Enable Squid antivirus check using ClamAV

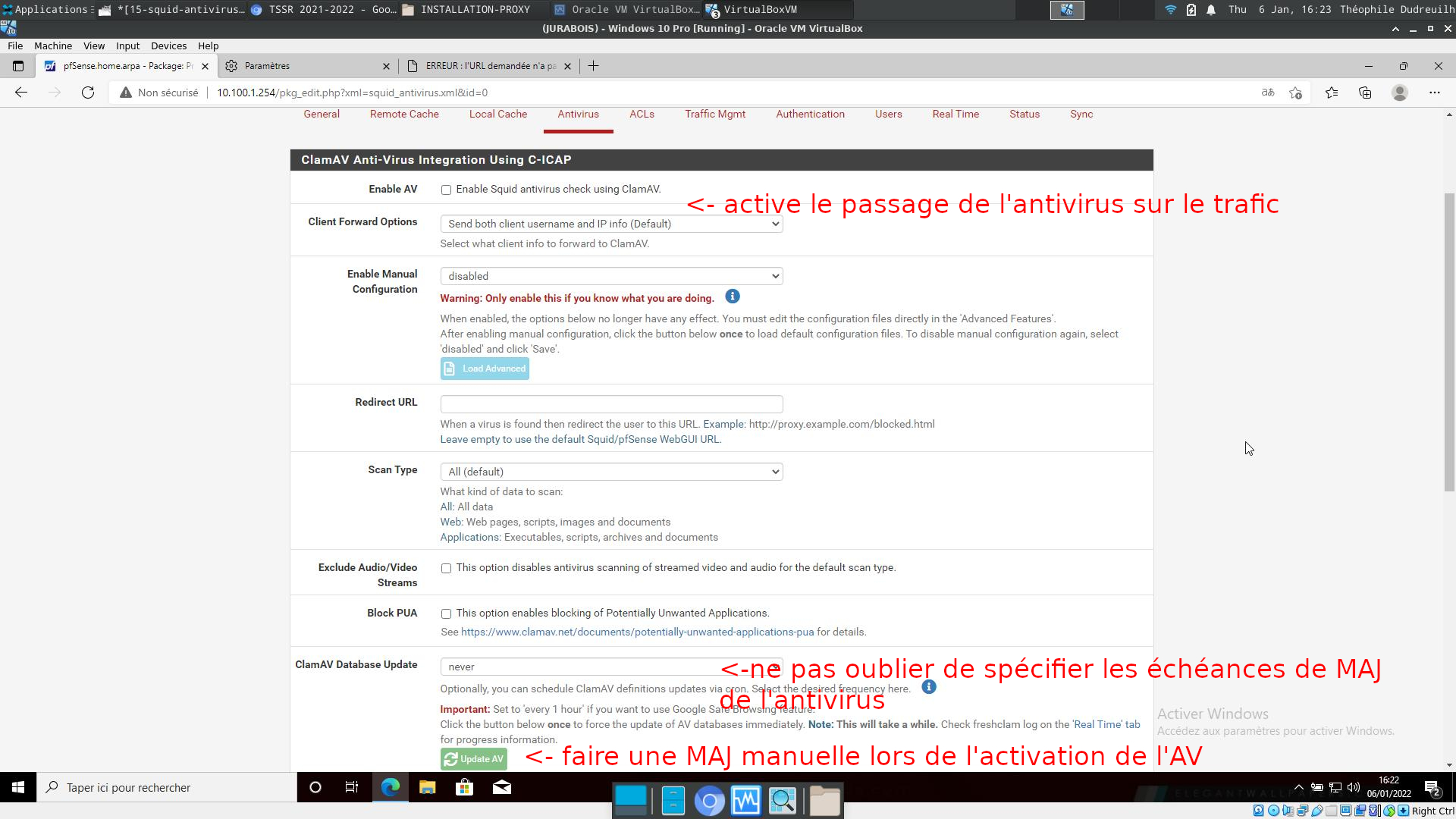pyautogui.click(x=446, y=190)
